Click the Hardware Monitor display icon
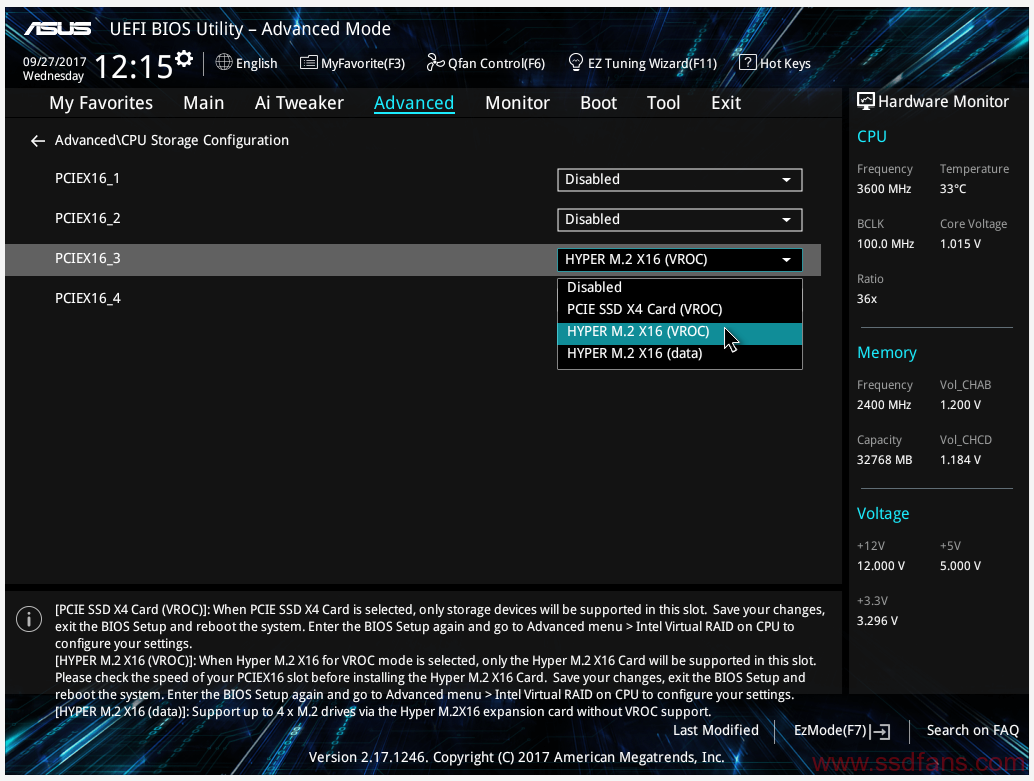 pos(865,101)
